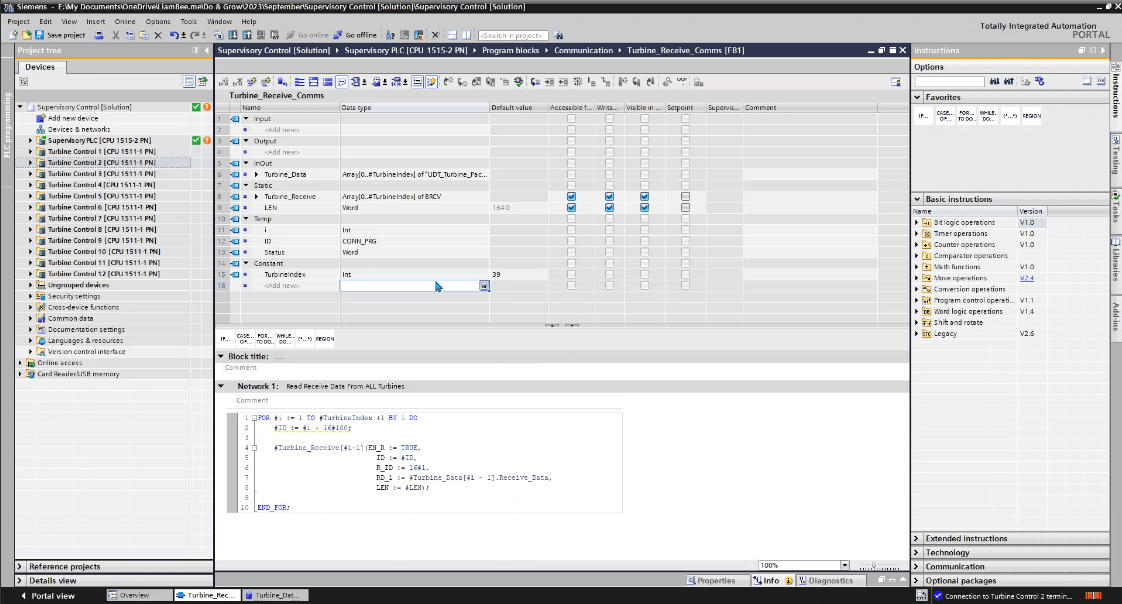Uncheck Accessible checkbox for Turbine_Receive row
Viewport: 1122px width, 604px height.
(x=571, y=196)
